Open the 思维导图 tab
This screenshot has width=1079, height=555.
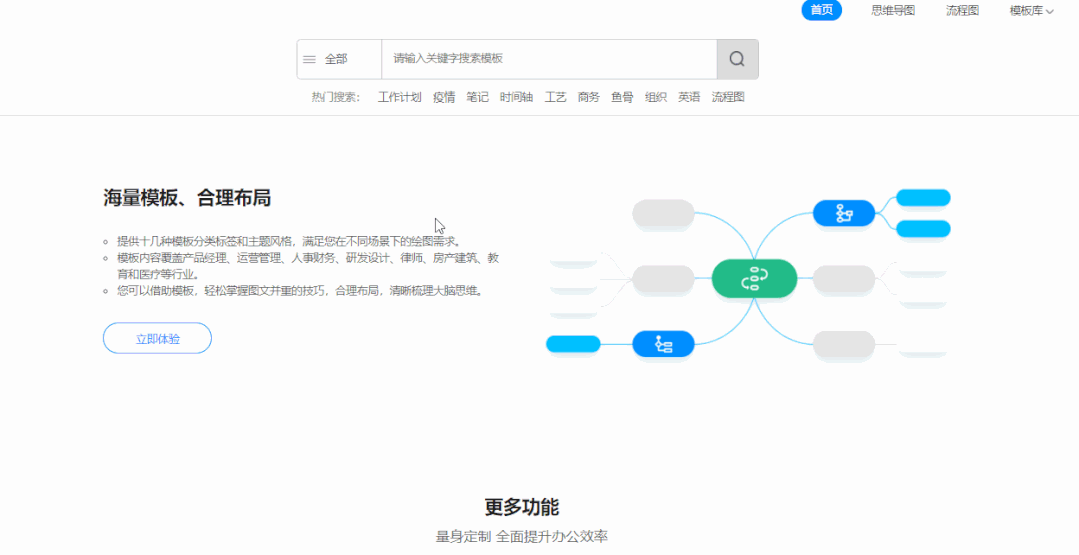(x=893, y=11)
